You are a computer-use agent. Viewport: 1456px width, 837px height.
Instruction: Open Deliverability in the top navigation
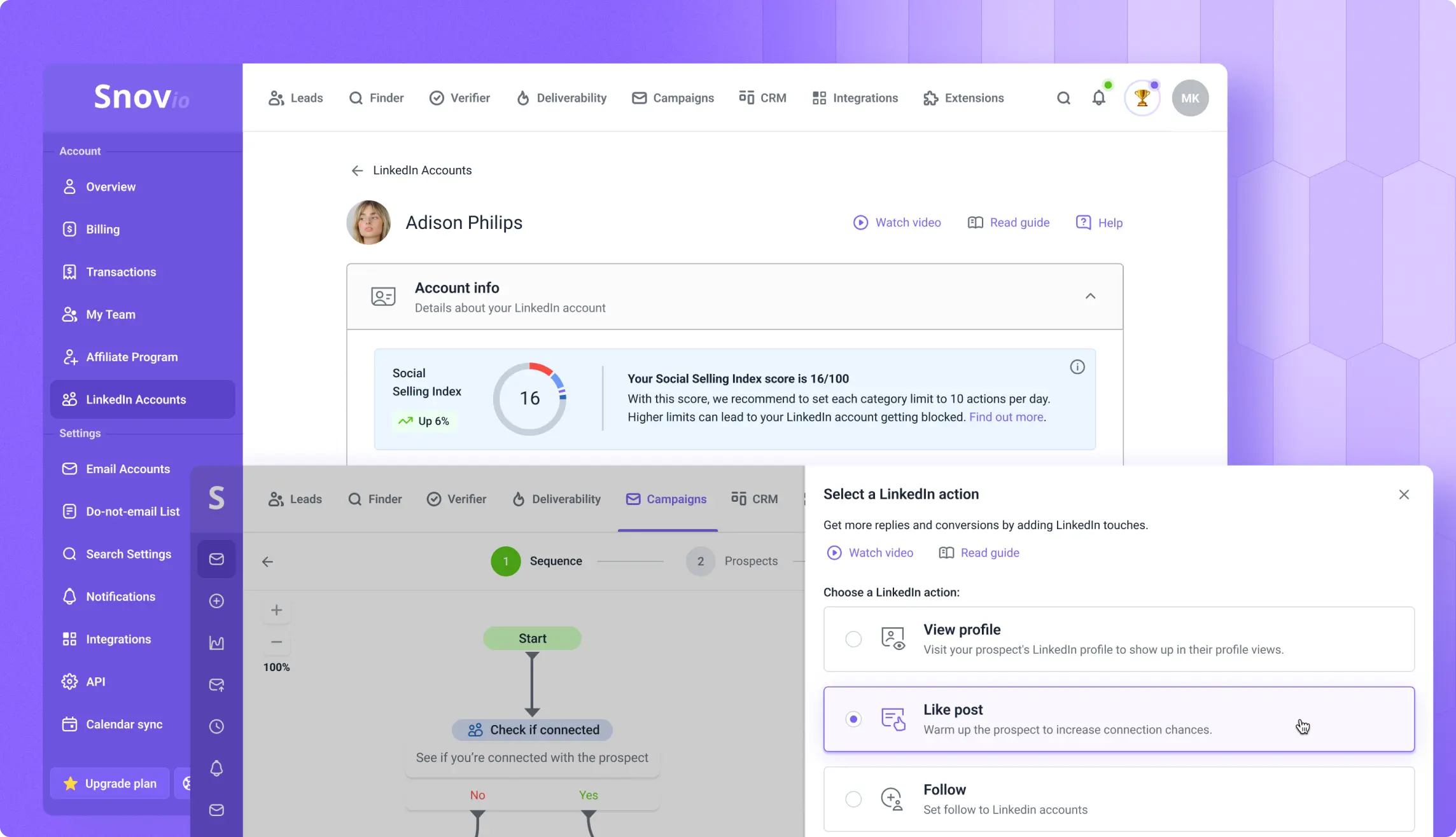click(x=561, y=98)
